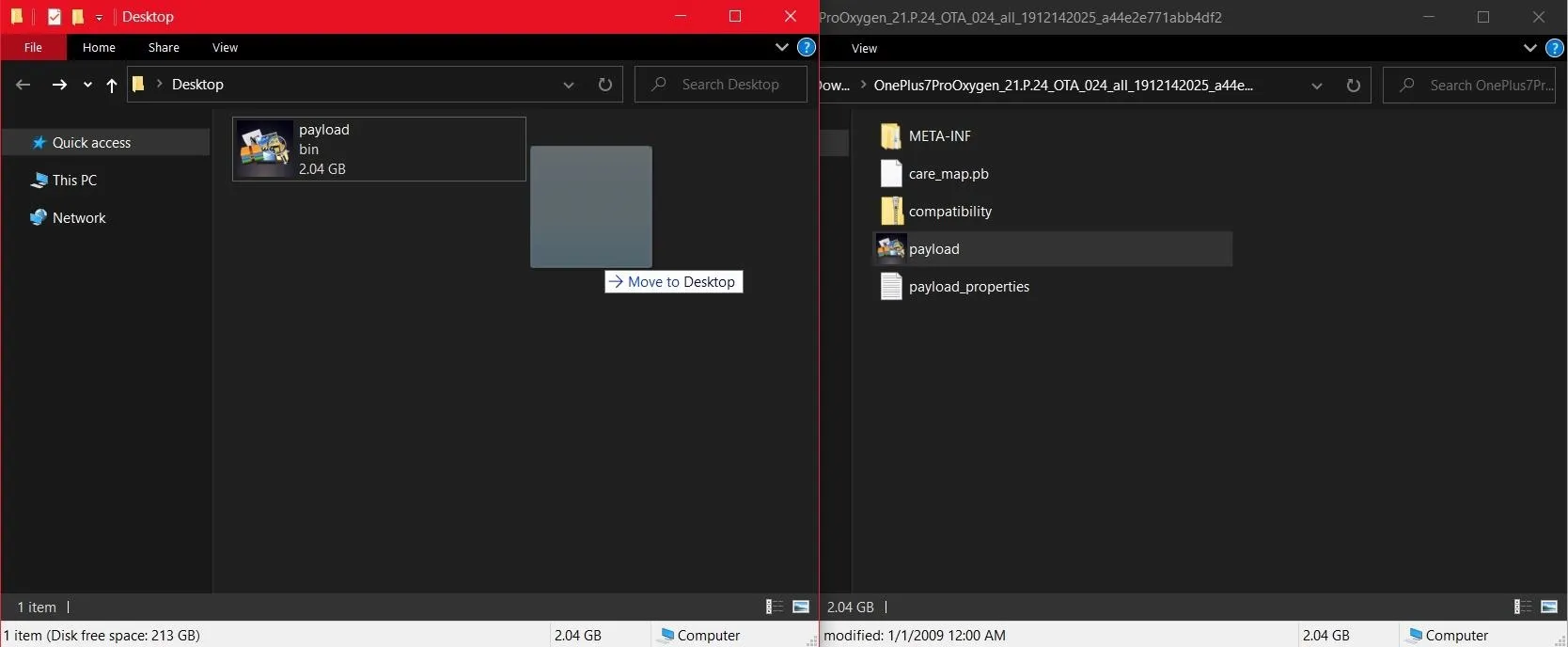This screenshot has width=1568, height=647.
Task: Select payload in the OnePlus7Pro file list
Action: [x=1053, y=249]
